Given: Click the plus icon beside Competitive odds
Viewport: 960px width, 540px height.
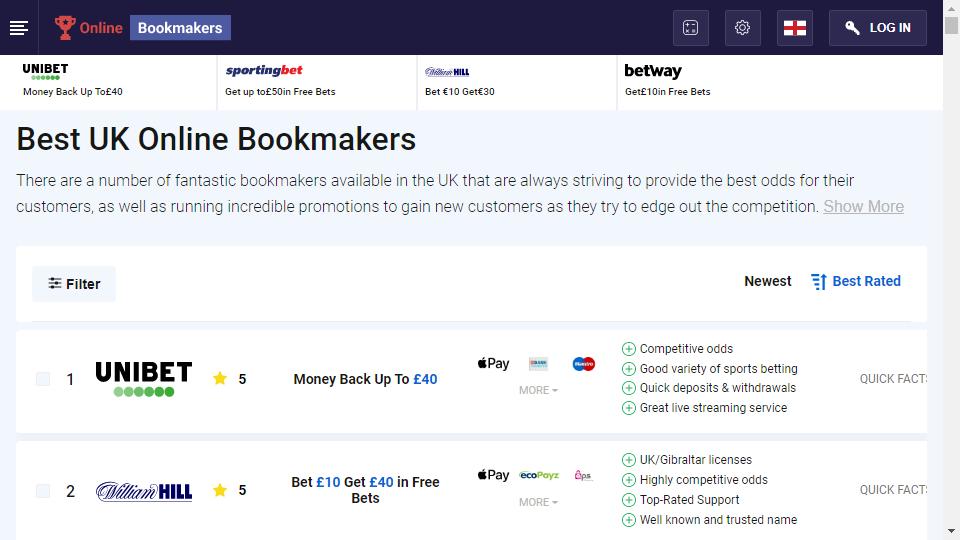Looking at the screenshot, I should [x=629, y=349].
